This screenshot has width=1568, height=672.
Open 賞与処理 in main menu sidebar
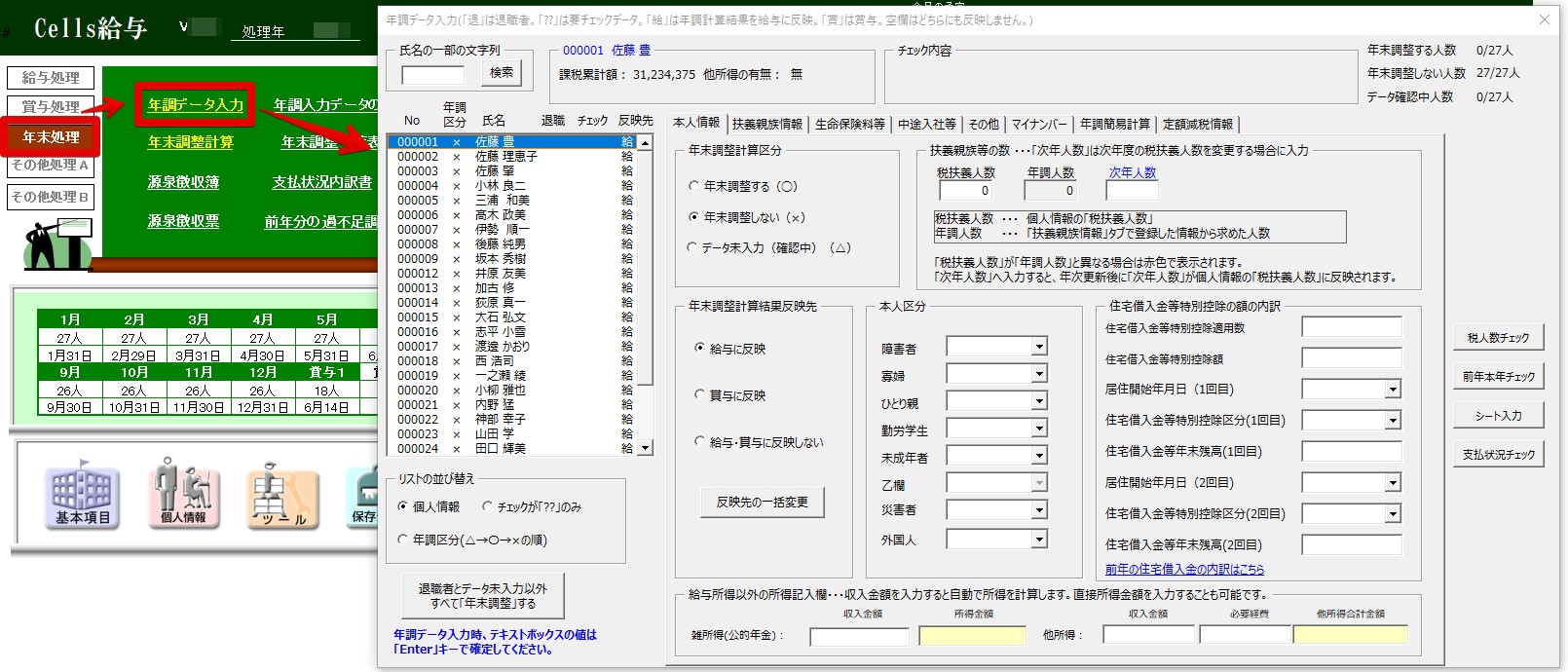[51, 106]
